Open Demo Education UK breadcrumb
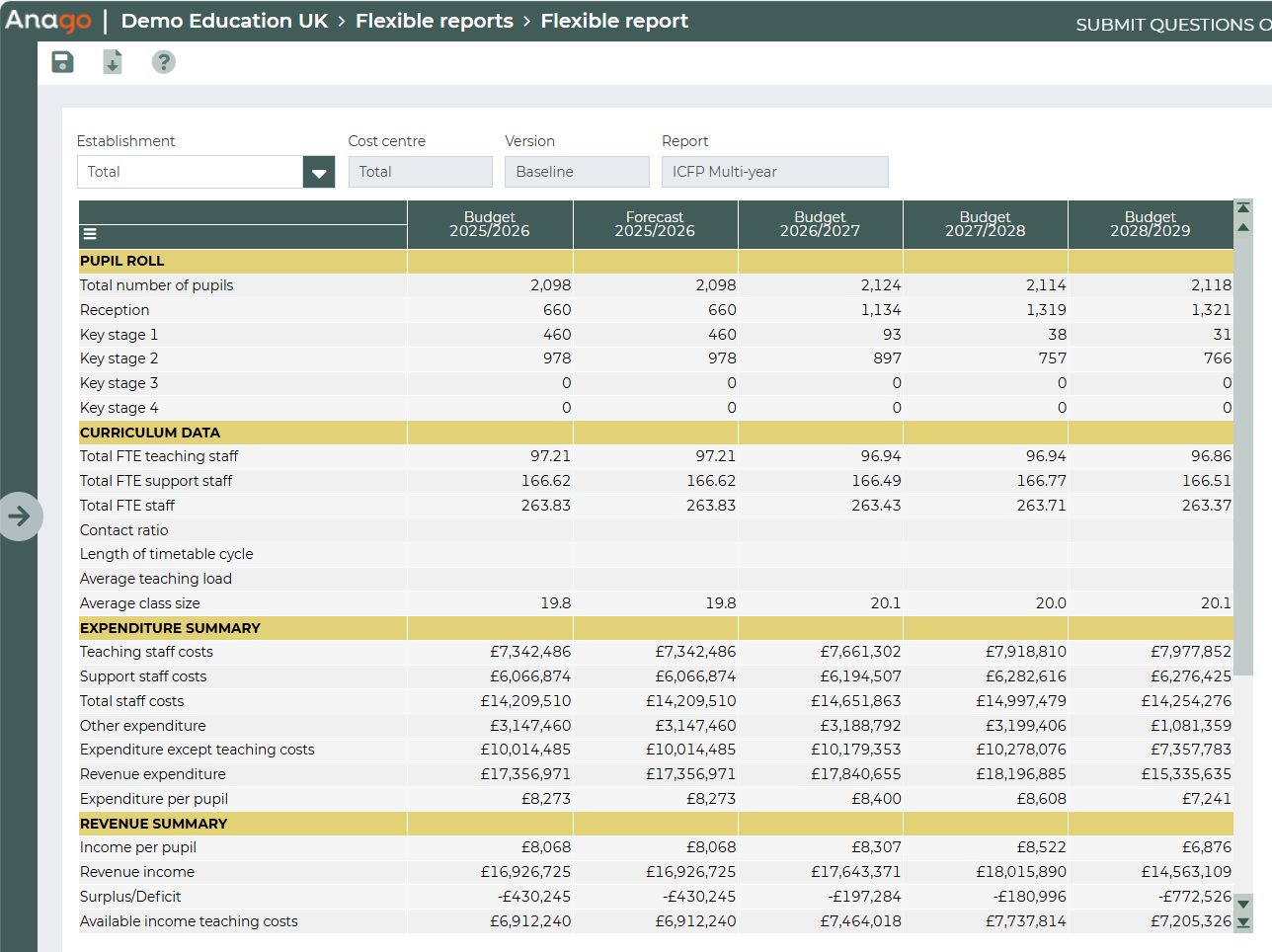This screenshot has width=1272, height=952. pyautogui.click(x=224, y=21)
